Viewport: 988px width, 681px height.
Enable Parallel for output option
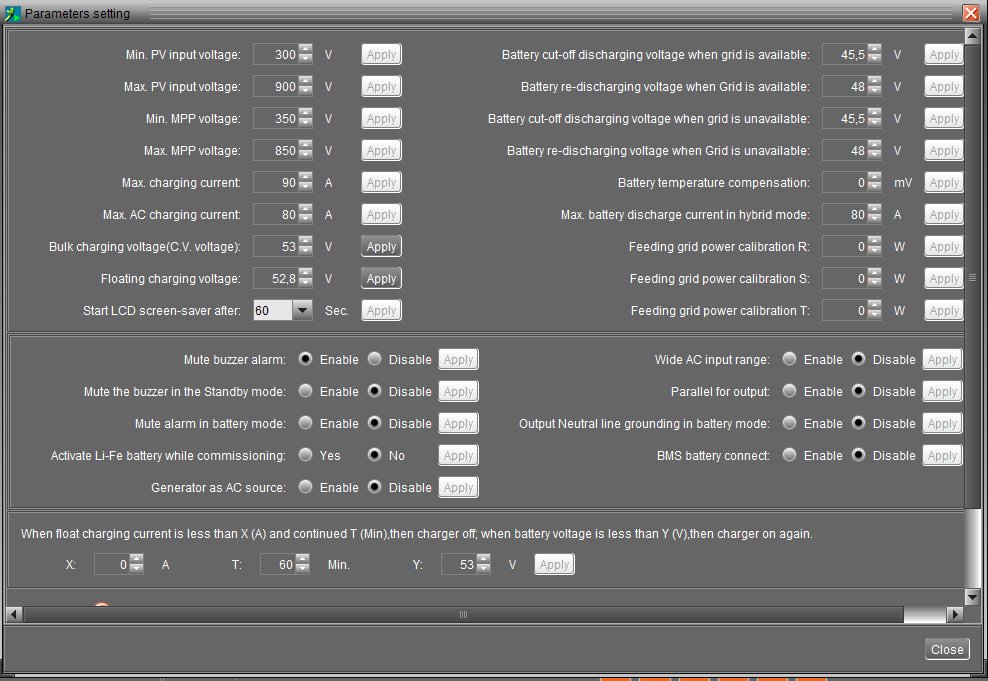pos(790,391)
